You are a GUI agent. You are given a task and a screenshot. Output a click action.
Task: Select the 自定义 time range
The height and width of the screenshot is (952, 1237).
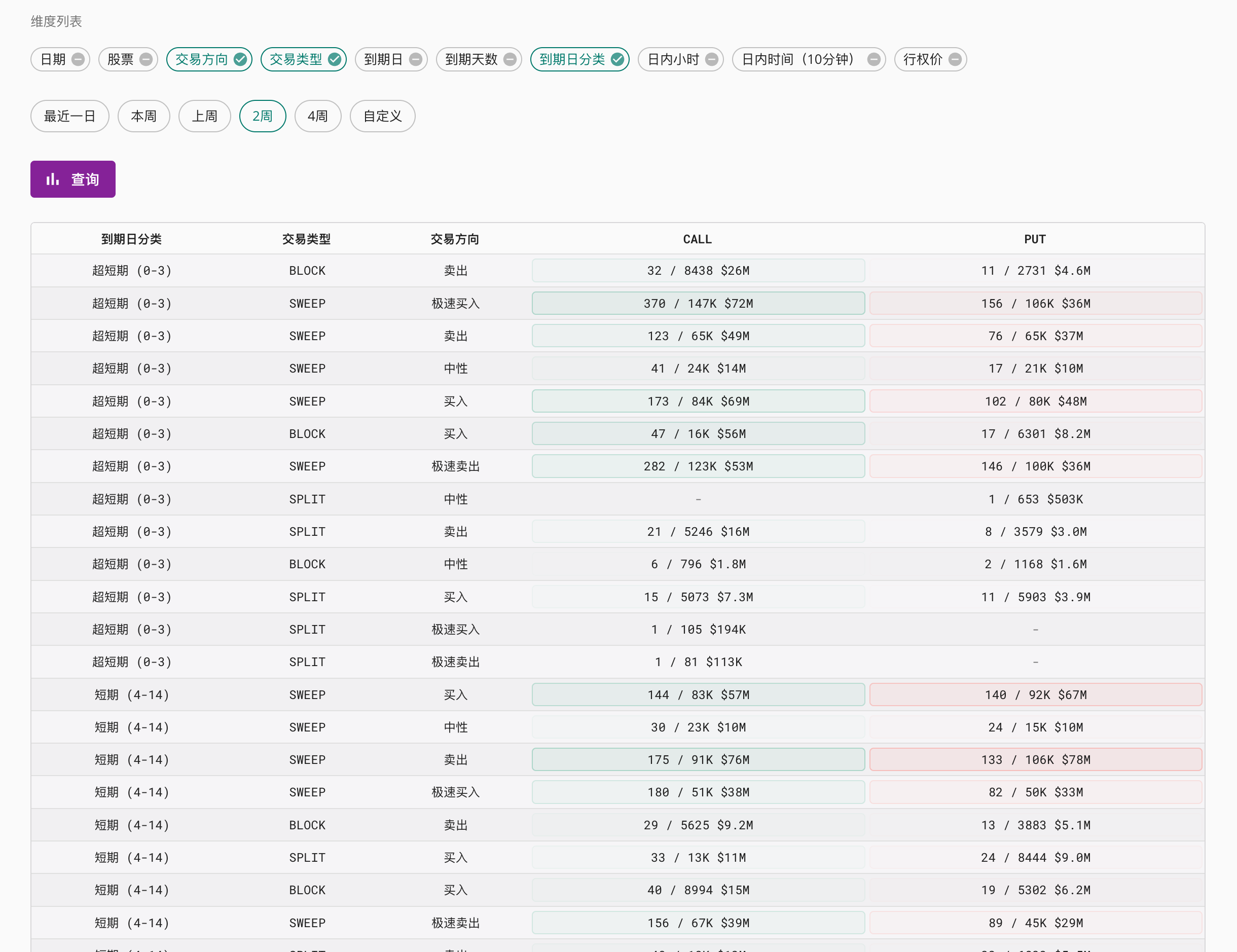[x=382, y=116]
